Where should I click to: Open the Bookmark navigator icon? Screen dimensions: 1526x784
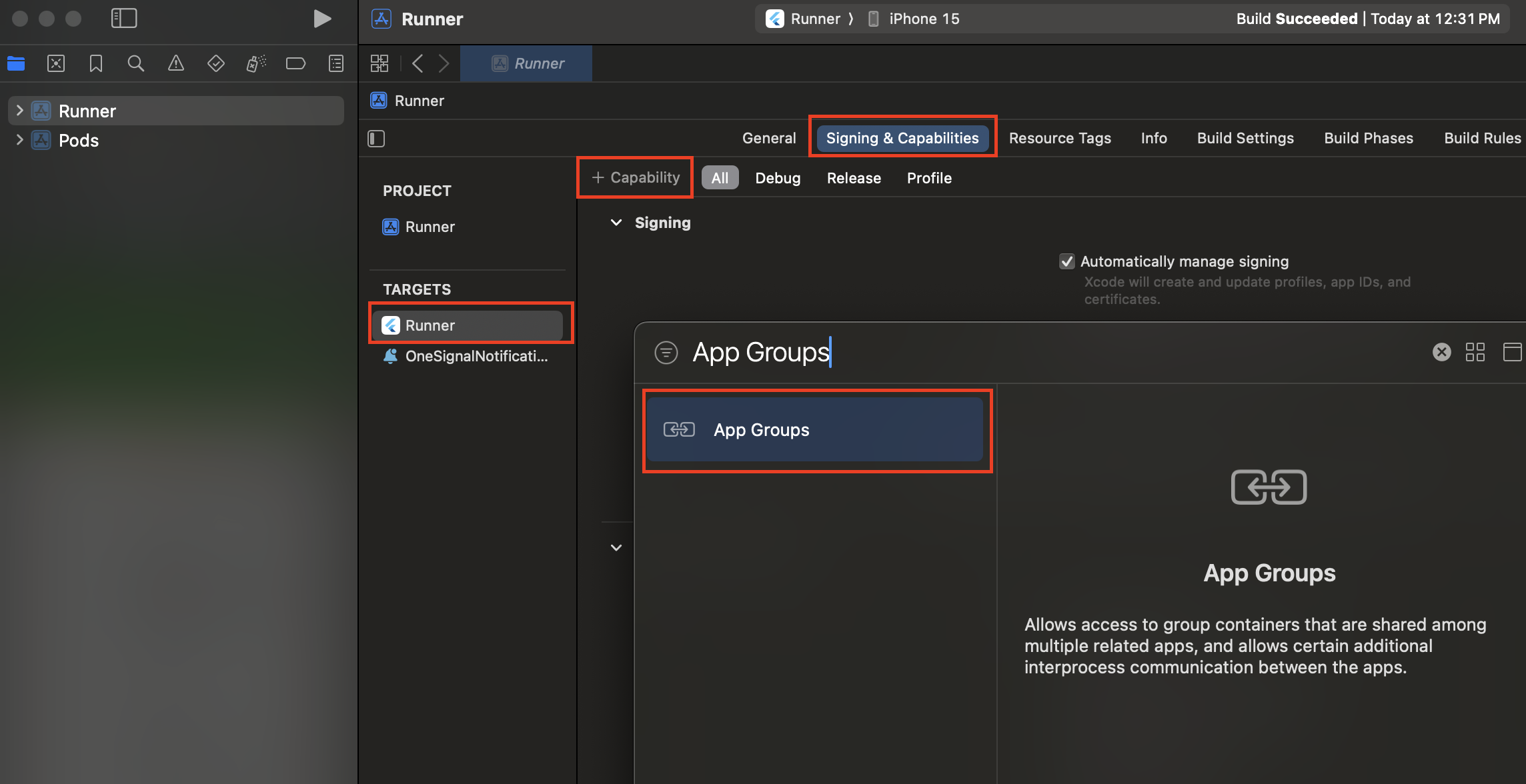(96, 63)
